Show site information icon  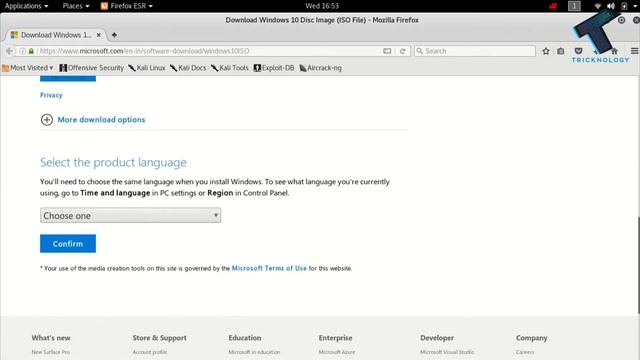[x=23, y=51]
